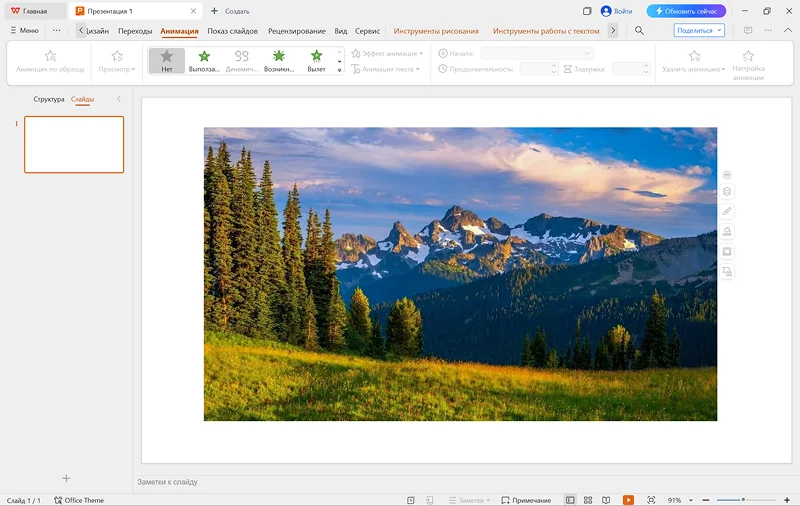Click 'Обновить сейчас' button
800x506 pixels.
(686, 11)
